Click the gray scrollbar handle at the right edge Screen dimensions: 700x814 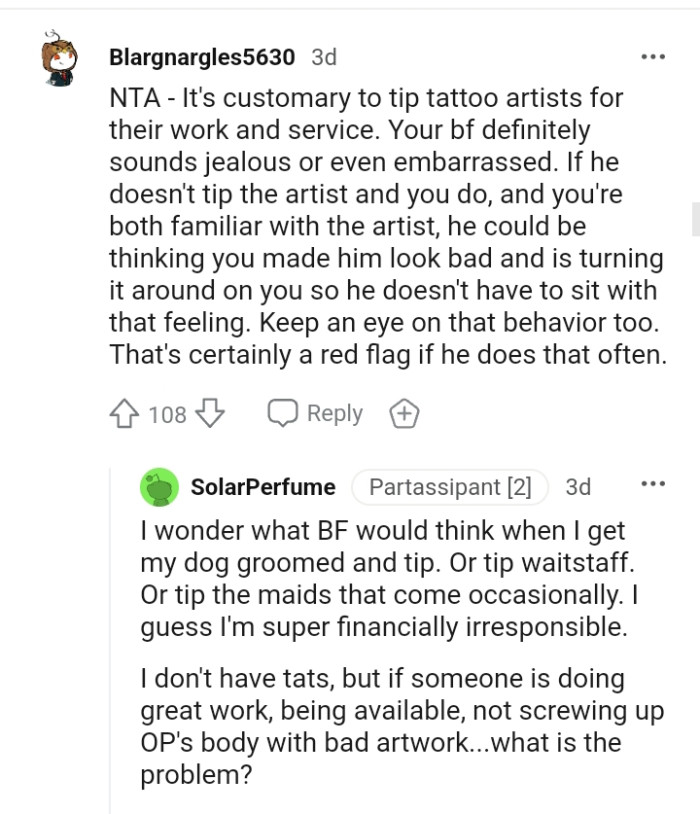pyautogui.click(x=695, y=218)
